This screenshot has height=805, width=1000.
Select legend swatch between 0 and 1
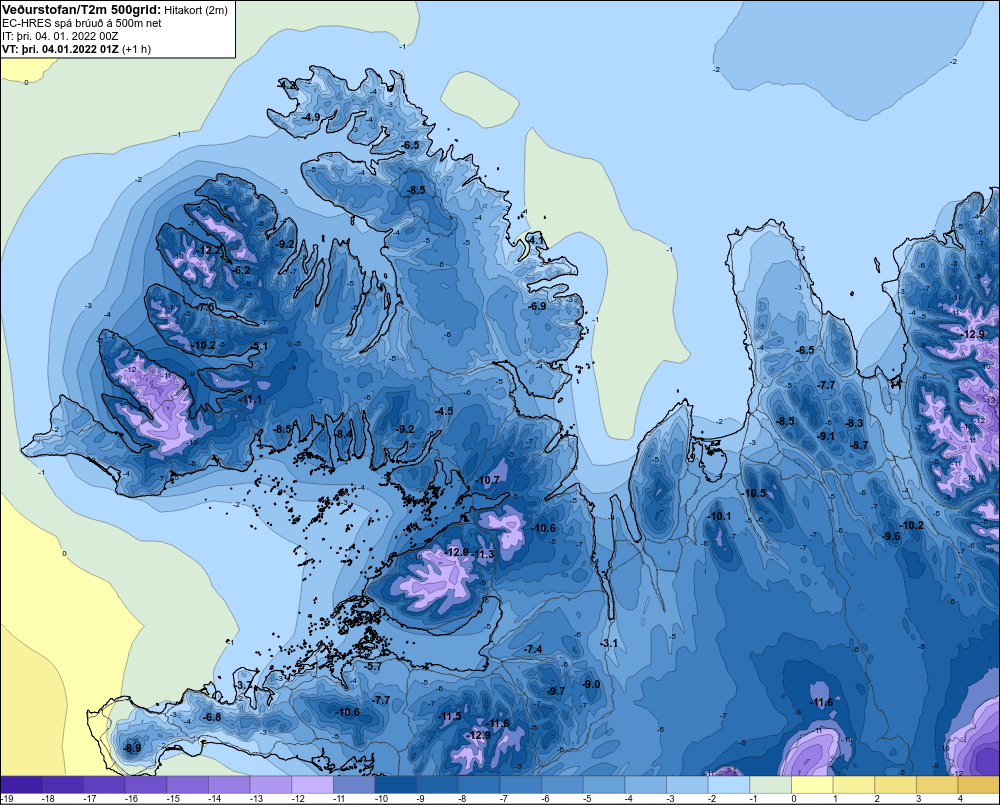[x=812, y=784]
